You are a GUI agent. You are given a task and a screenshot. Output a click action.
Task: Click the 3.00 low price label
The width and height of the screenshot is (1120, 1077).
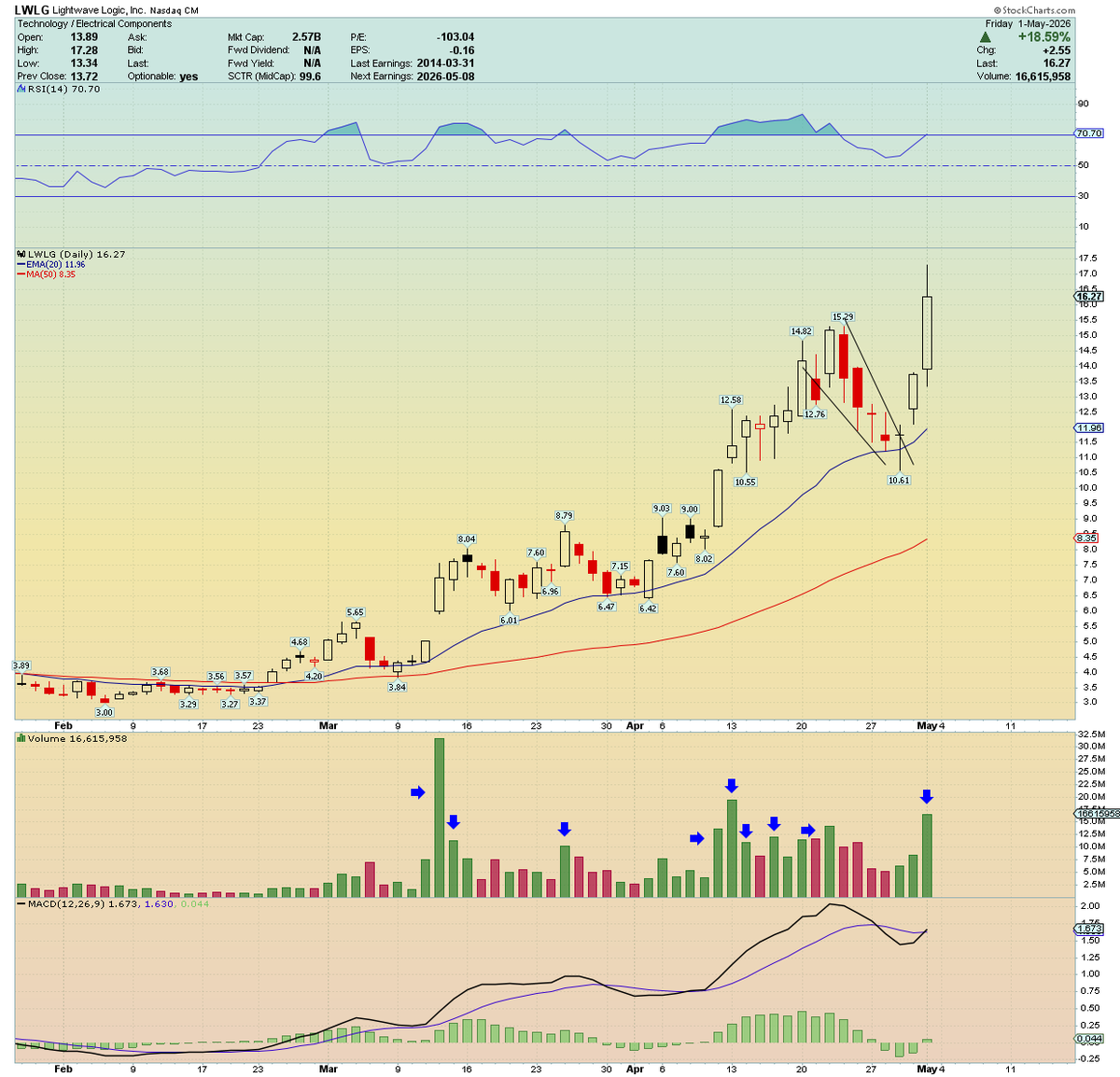click(105, 713)
